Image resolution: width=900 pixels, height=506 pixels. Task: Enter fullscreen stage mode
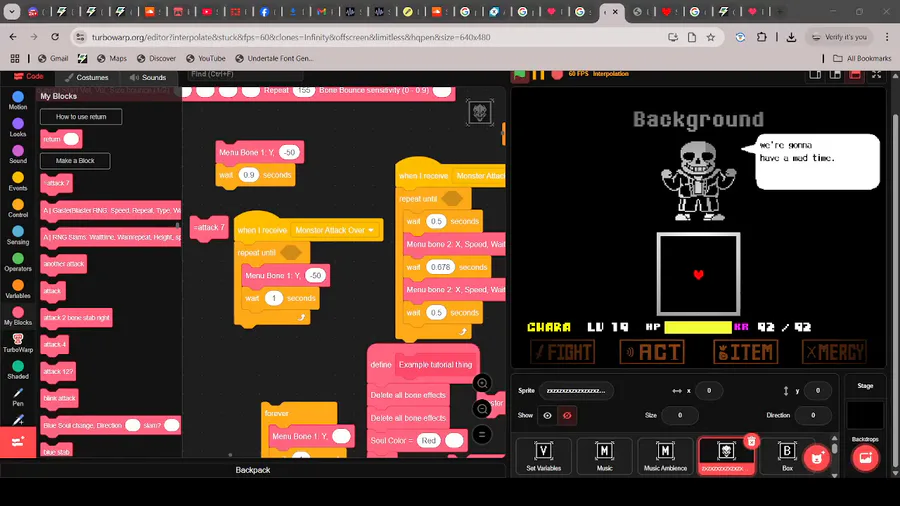click(876, 75)
